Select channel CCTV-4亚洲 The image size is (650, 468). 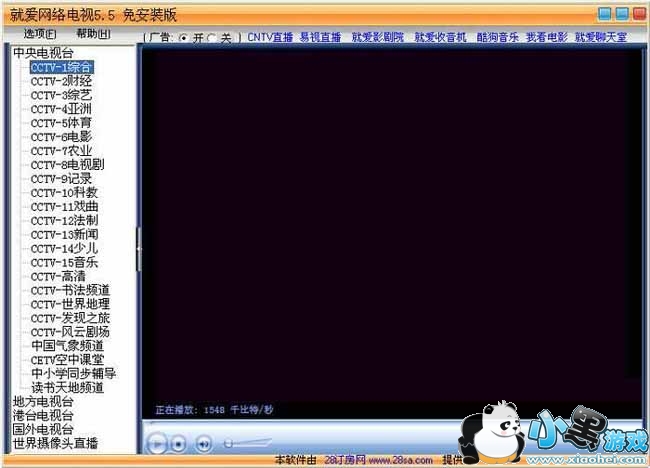pyautogui.click(x=61, y=109)
